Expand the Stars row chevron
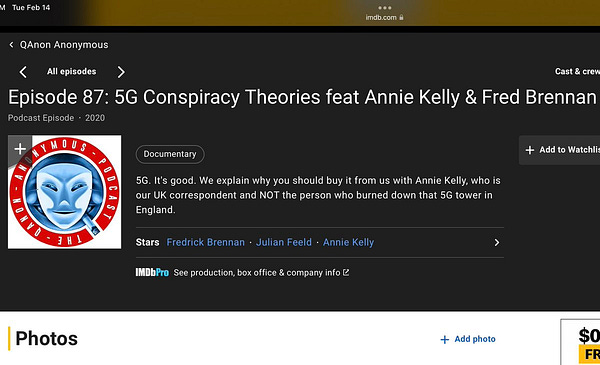This screenshot has height=365, width=600. point(497,243)
